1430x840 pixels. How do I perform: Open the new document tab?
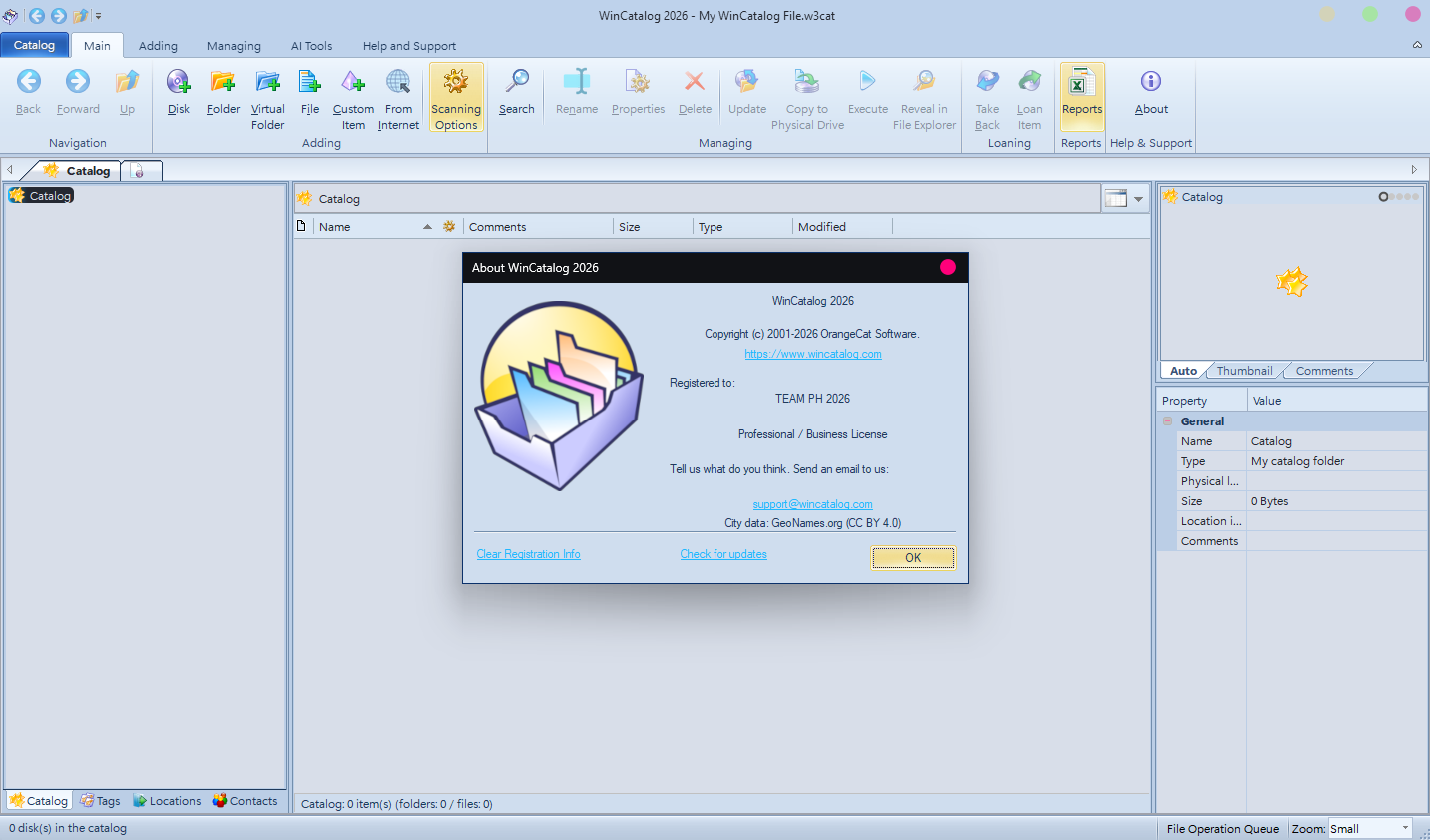140,171
